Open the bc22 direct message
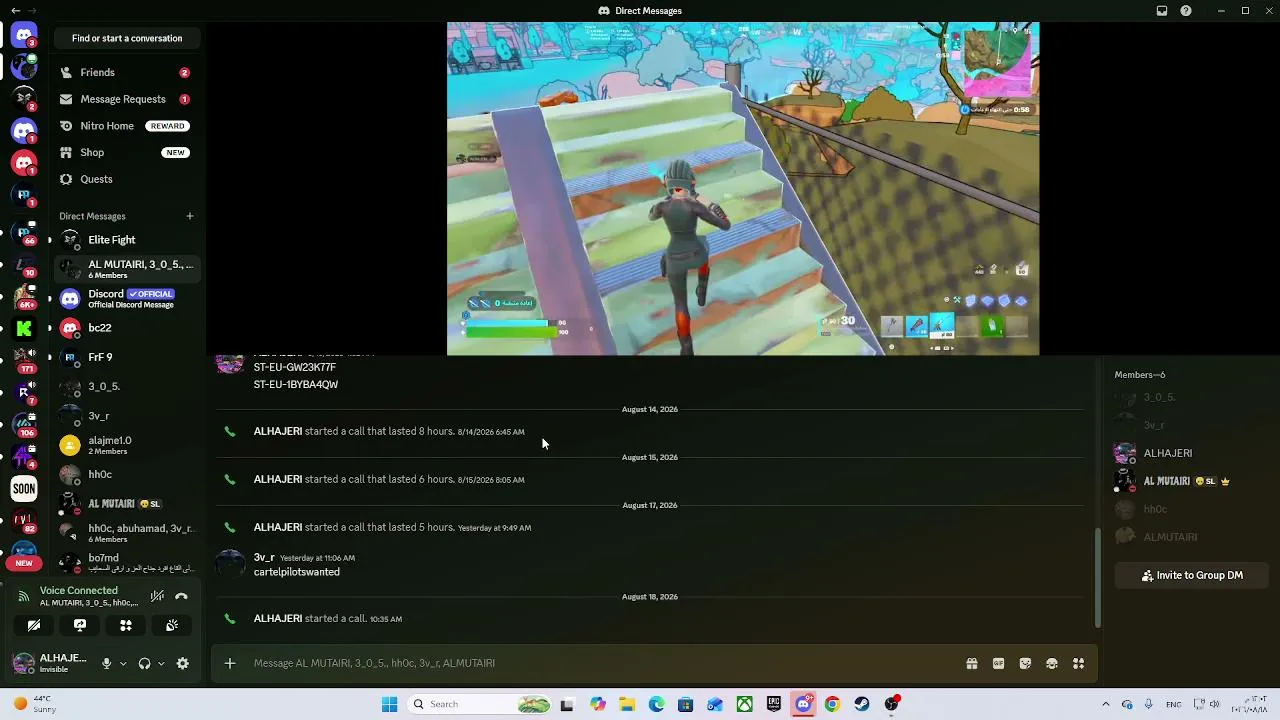 pyautogui.click(x=126, y=328)
